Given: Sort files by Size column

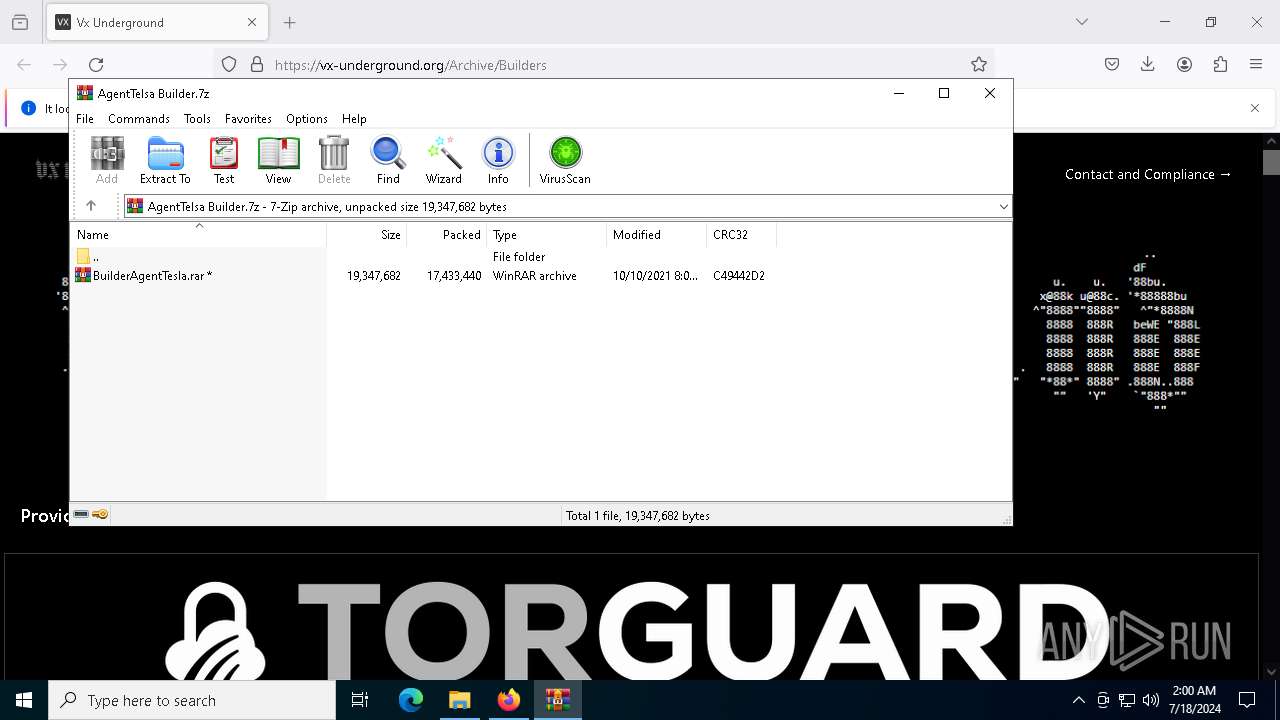Looking at the screenshot, I should pos(367,234).
